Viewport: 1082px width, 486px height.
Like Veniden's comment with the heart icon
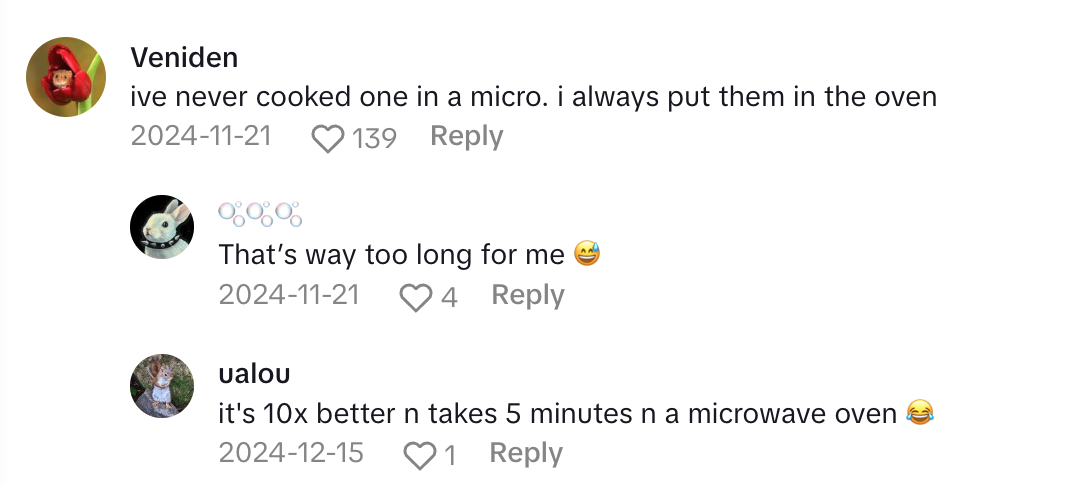pos(327,137)
